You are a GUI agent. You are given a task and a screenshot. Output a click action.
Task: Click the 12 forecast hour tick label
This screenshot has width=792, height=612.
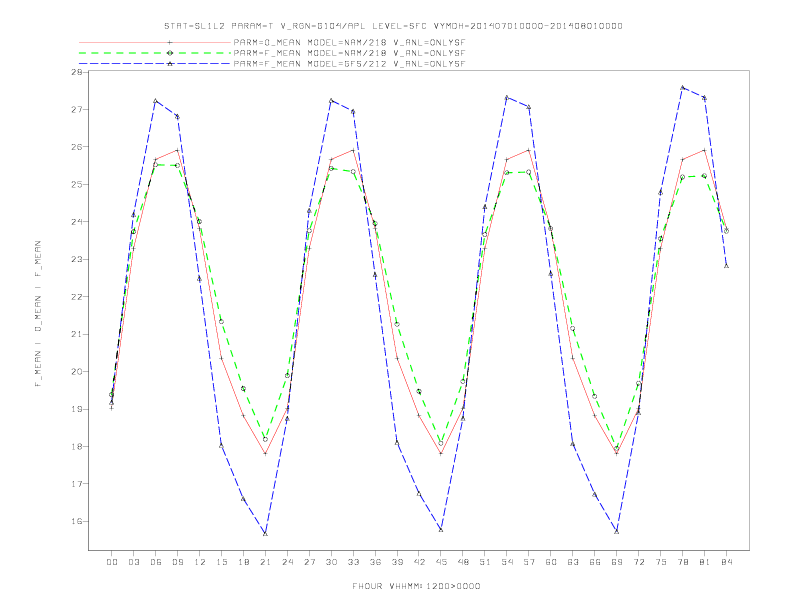click(x=200, y=562)
